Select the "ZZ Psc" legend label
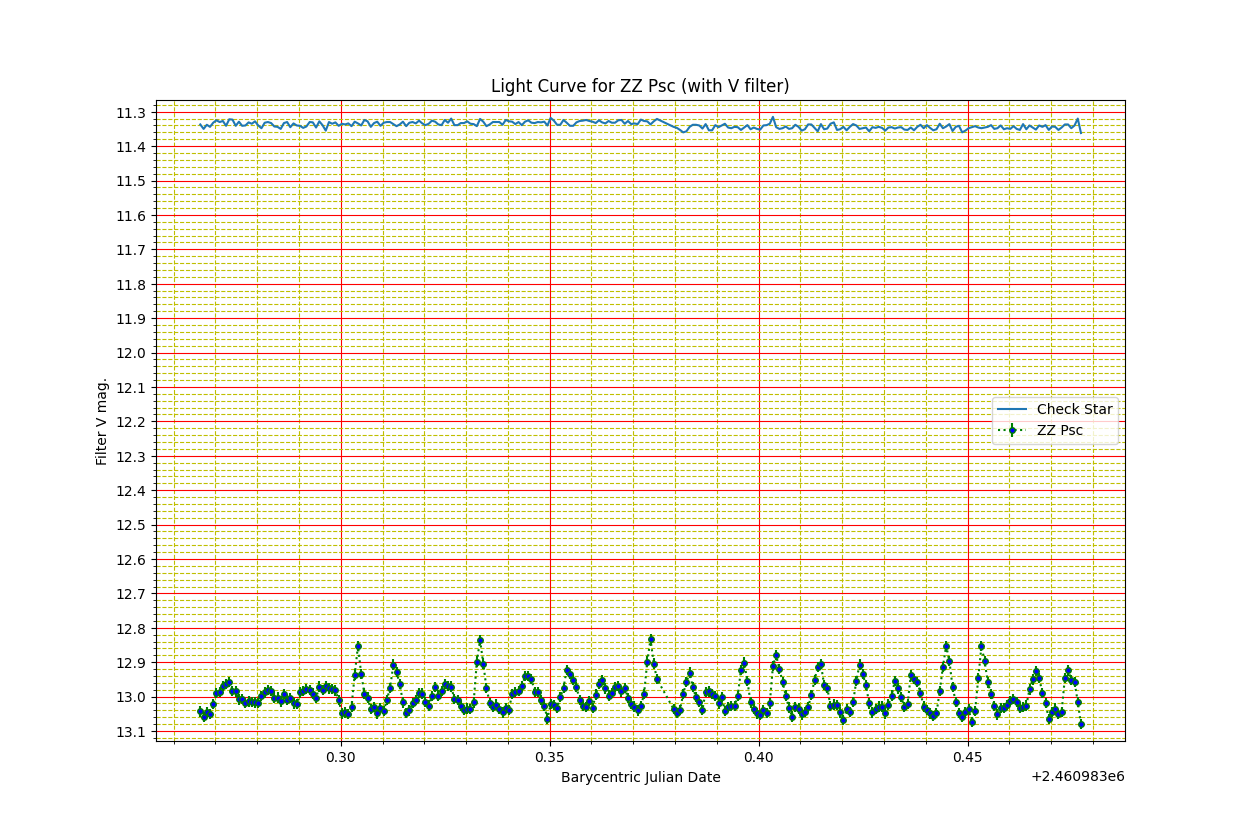Screen dimensions: 1250x833 1059,430
